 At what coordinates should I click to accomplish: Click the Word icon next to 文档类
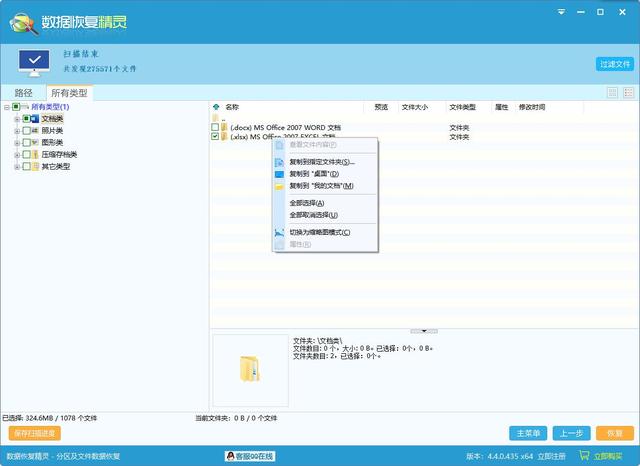pyautogui.click(x=35, y=119)
